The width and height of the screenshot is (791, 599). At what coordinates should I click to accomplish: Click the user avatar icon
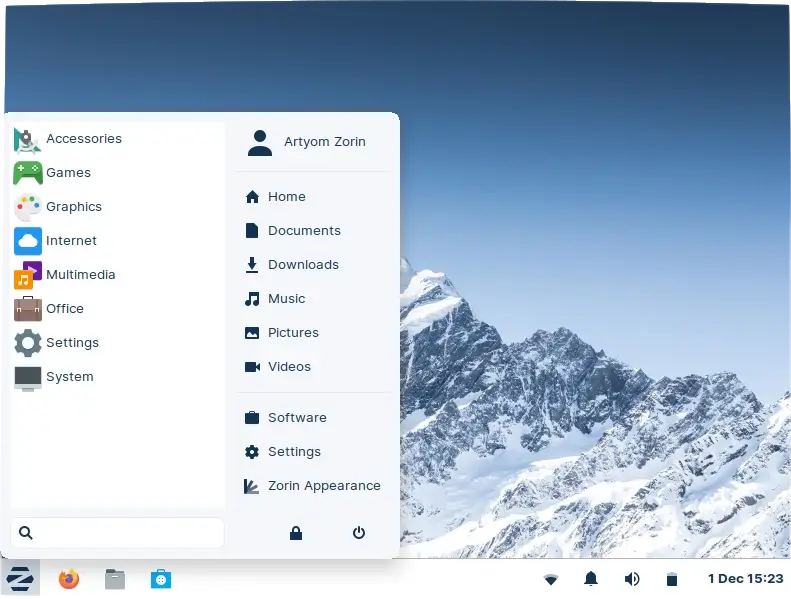tap(260, 143)
